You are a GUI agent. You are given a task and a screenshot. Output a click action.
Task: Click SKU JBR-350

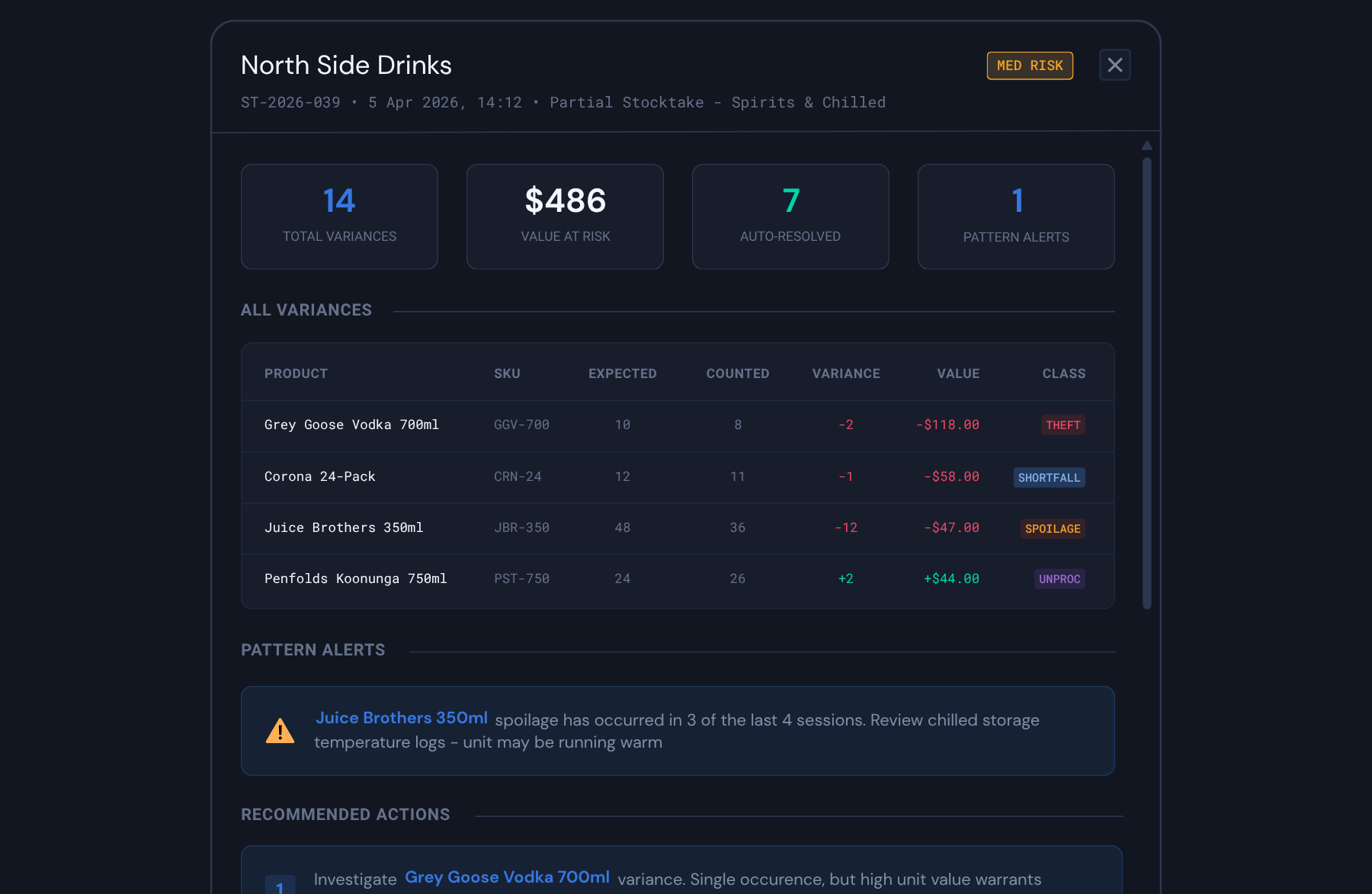coord(521,527)
